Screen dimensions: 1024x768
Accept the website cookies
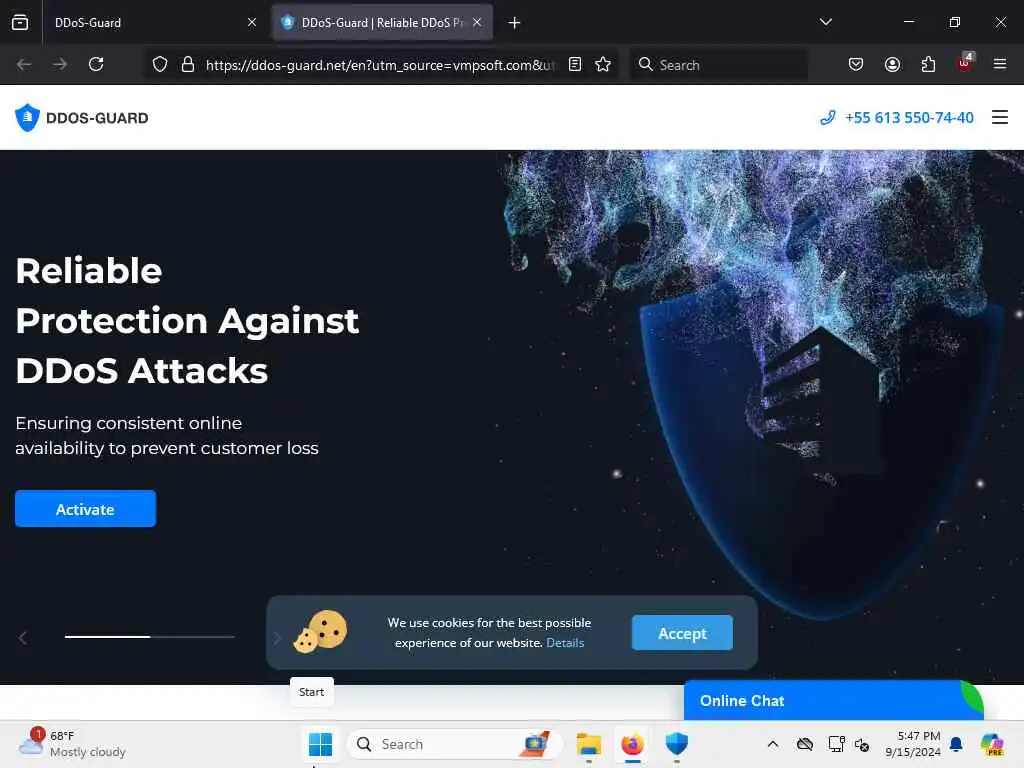682,633
